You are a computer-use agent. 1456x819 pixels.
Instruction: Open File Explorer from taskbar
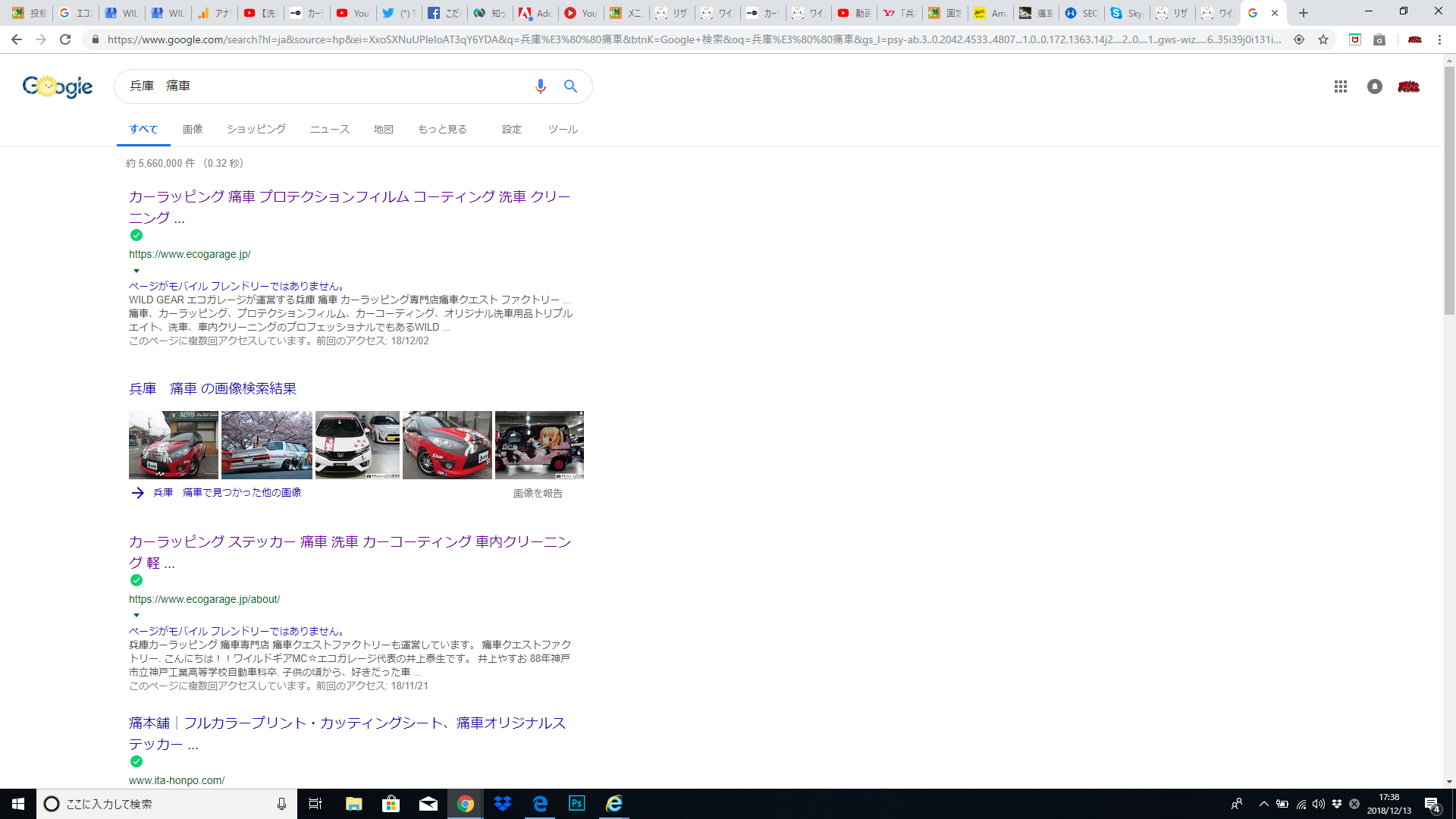point(353,804)
